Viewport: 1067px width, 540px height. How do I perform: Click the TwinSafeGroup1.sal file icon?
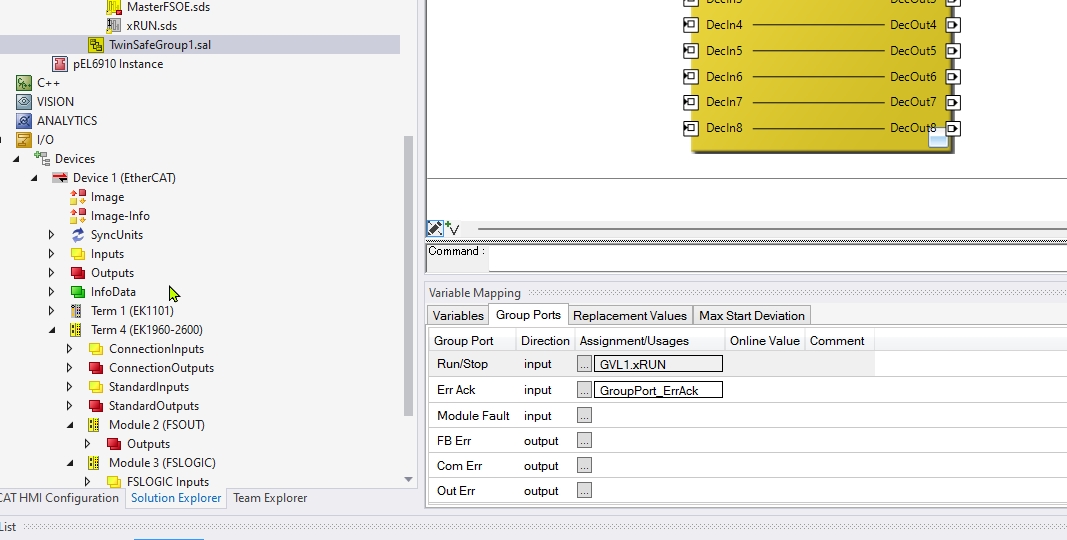96,45
